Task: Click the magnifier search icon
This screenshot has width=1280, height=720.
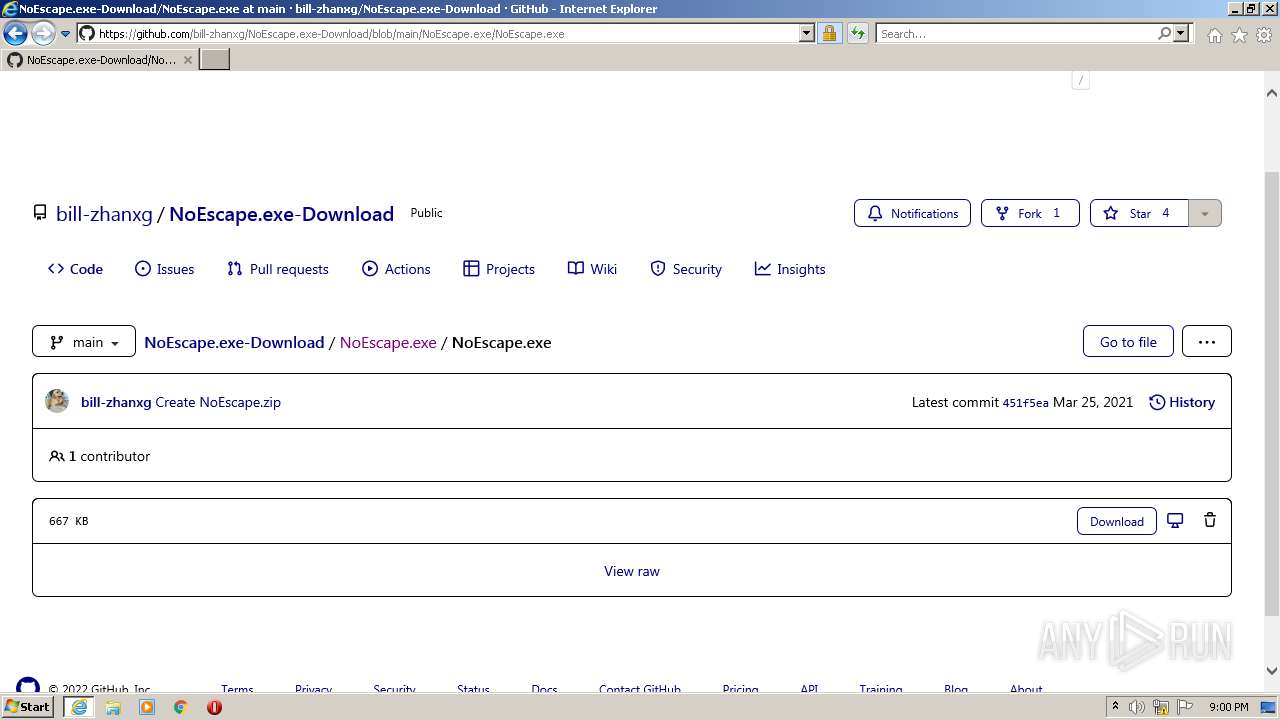Action: pyautogui.click(x=1164, y=34)
